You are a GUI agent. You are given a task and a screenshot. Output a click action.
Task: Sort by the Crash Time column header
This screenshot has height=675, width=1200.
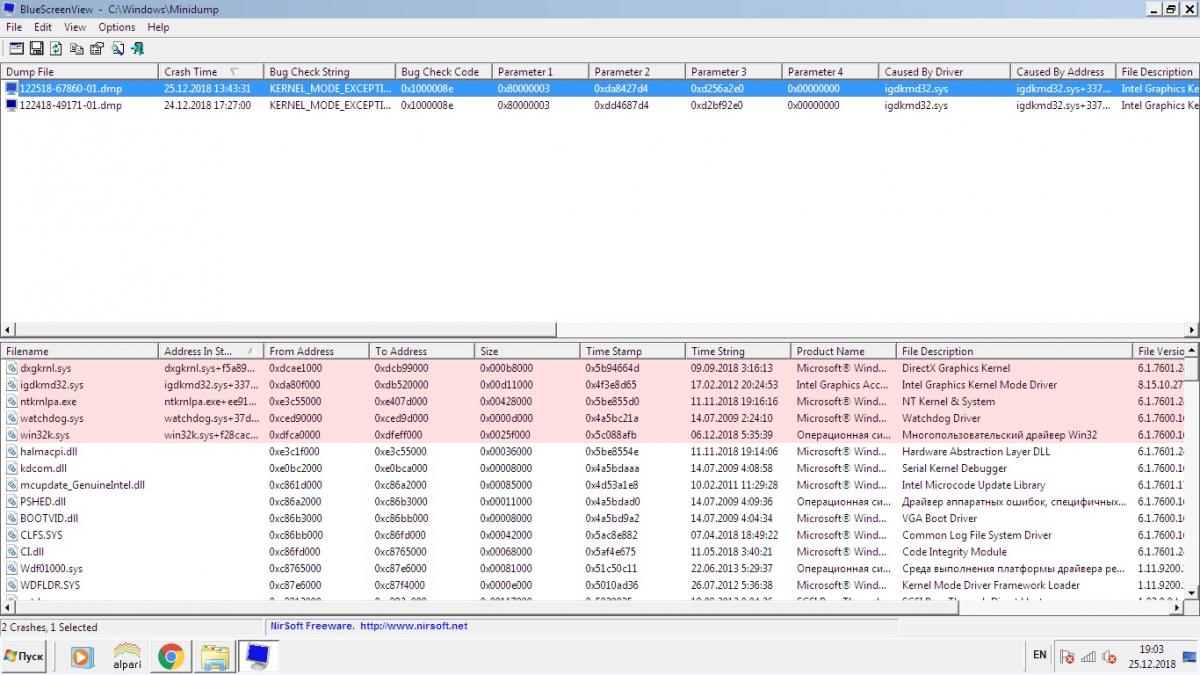(x=191, y=72)
